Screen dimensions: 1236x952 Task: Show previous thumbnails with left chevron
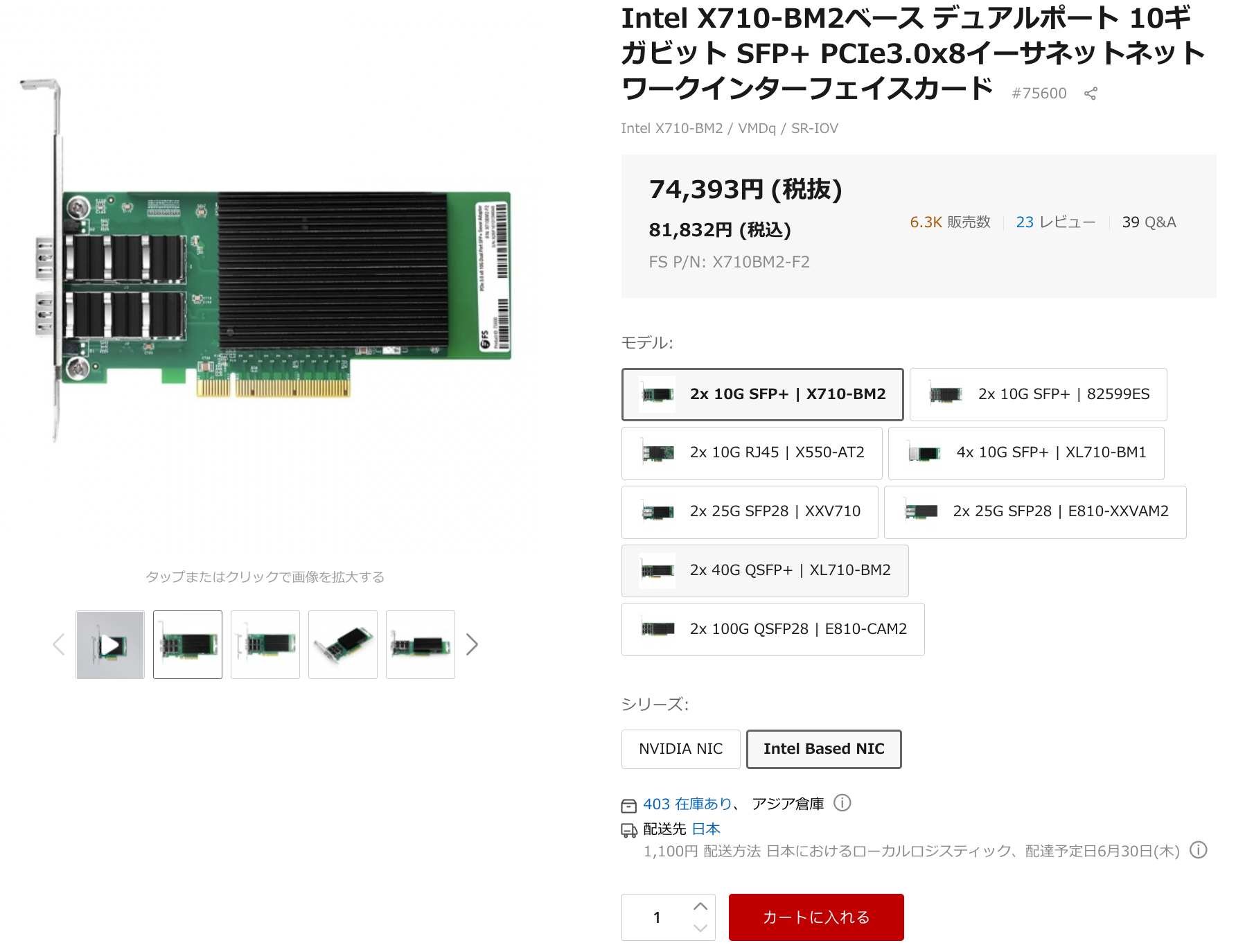pyautogui.click(x=59, y=644)
